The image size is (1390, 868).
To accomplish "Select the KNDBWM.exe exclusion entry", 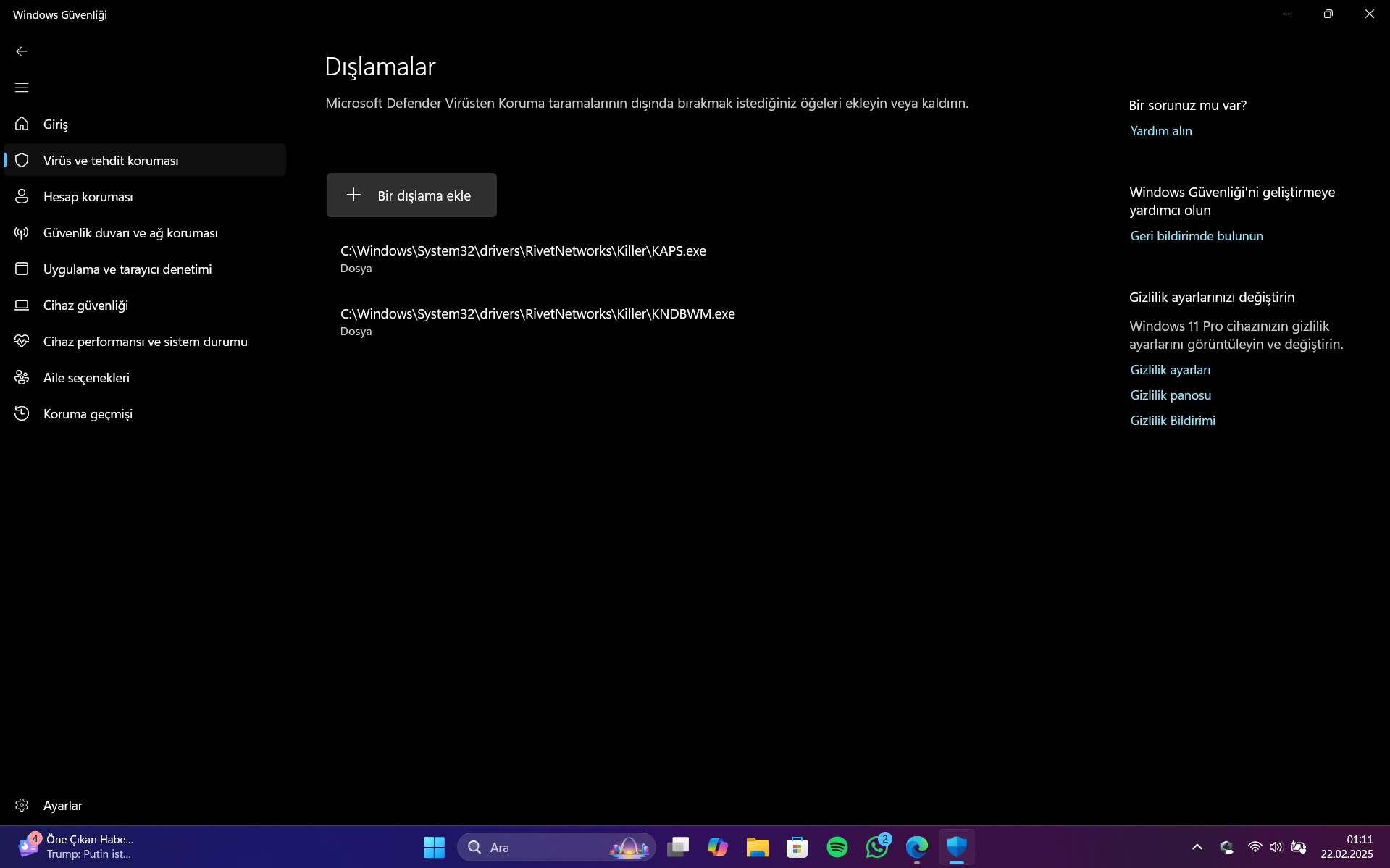I will 537,321.
